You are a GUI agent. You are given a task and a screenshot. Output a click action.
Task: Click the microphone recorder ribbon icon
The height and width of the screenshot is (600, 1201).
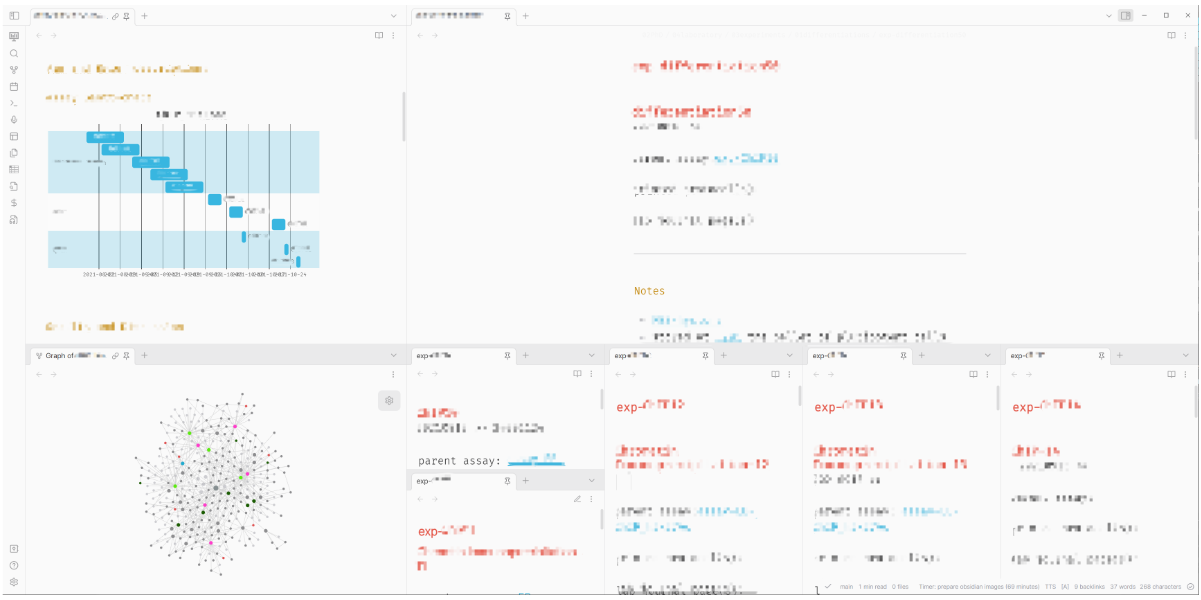tap(14, 120)
